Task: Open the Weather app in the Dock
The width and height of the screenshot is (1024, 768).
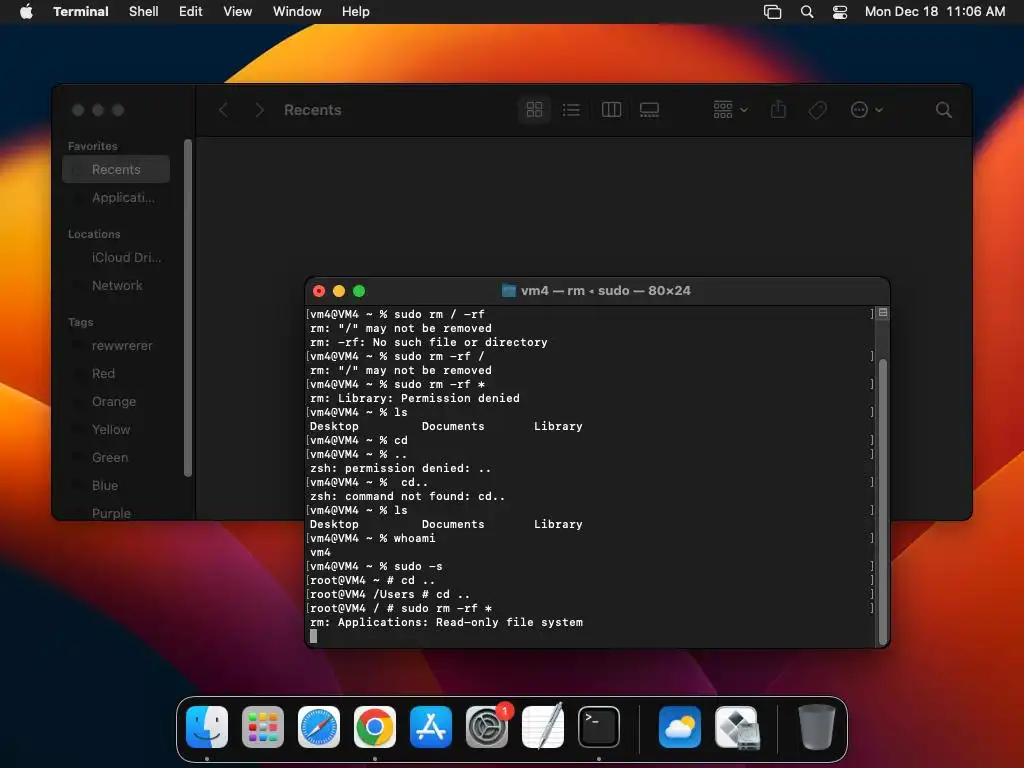Action: (x=680, y=727)
